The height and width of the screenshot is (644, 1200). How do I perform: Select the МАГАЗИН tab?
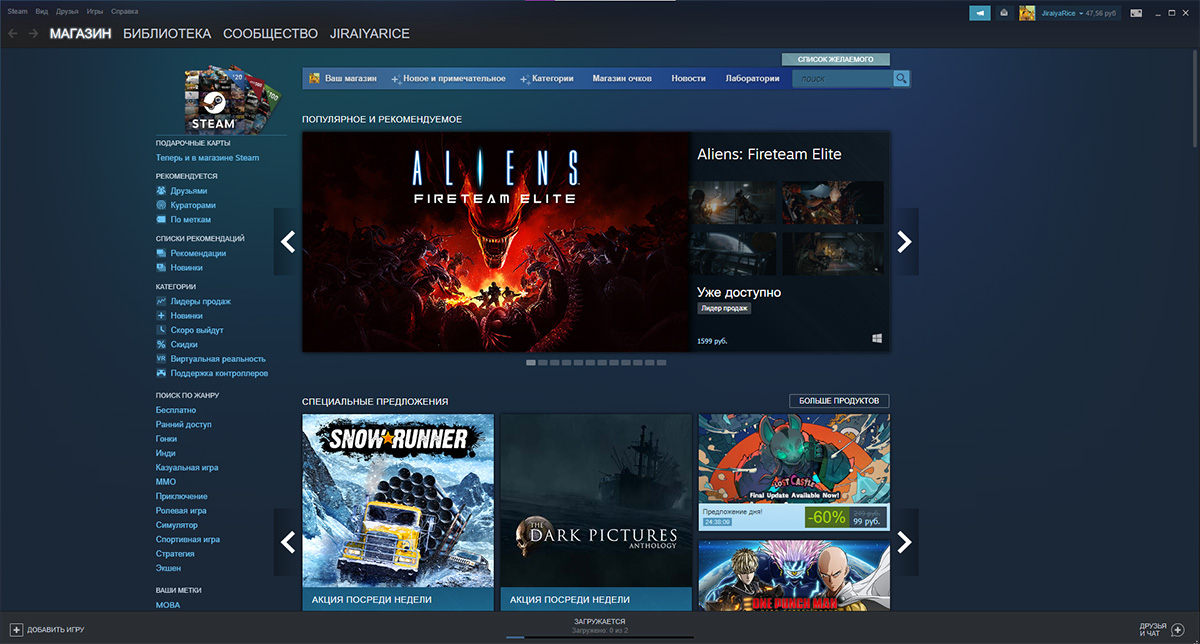80,34
